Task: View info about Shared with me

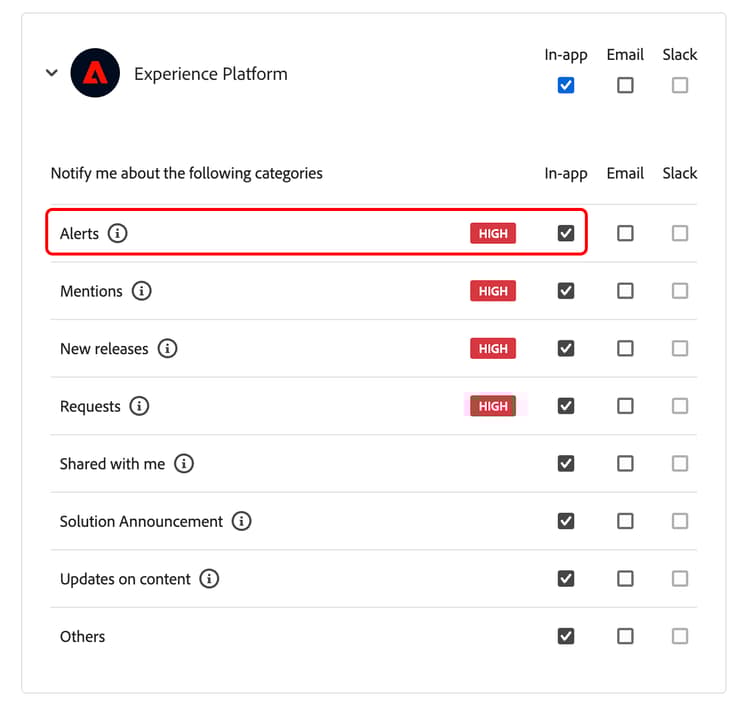Action: pos(184,464)
